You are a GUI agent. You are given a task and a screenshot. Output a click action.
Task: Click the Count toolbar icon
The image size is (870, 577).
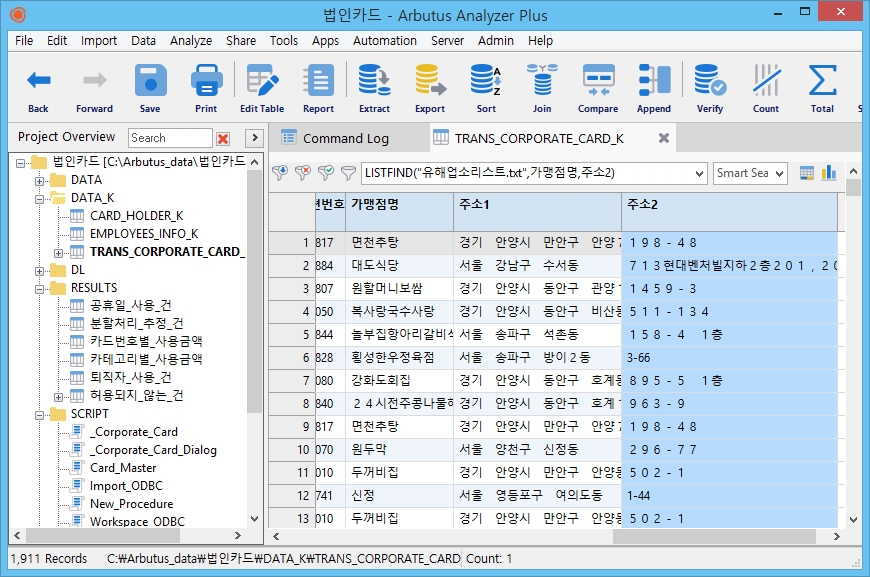coord(766,88)
